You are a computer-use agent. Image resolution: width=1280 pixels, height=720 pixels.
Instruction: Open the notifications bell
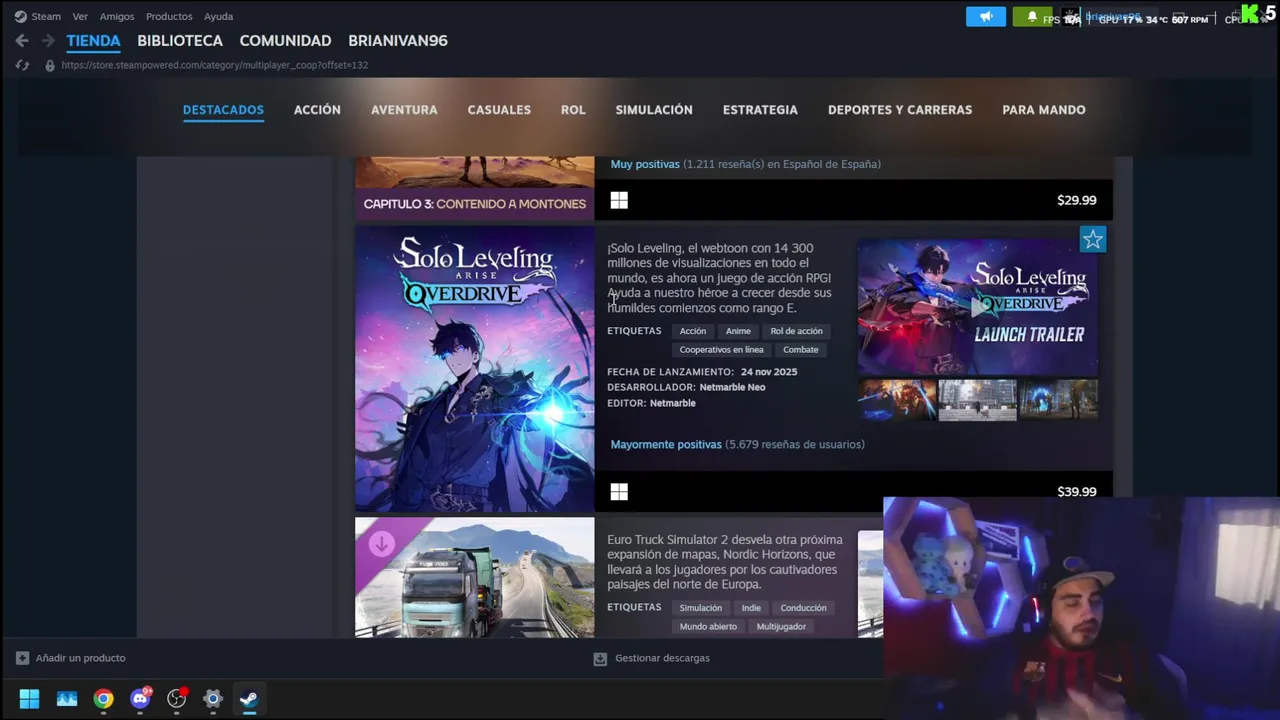pyautogui.click(x=1032, y=17)
